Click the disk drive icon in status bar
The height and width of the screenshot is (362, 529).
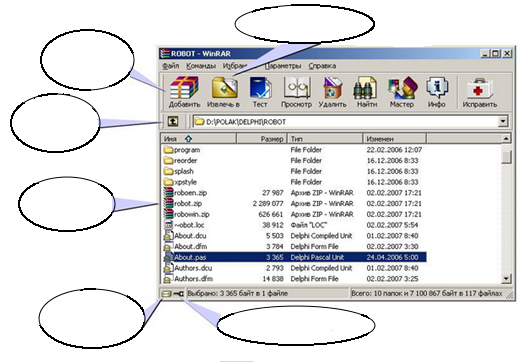tap(166, 294)
